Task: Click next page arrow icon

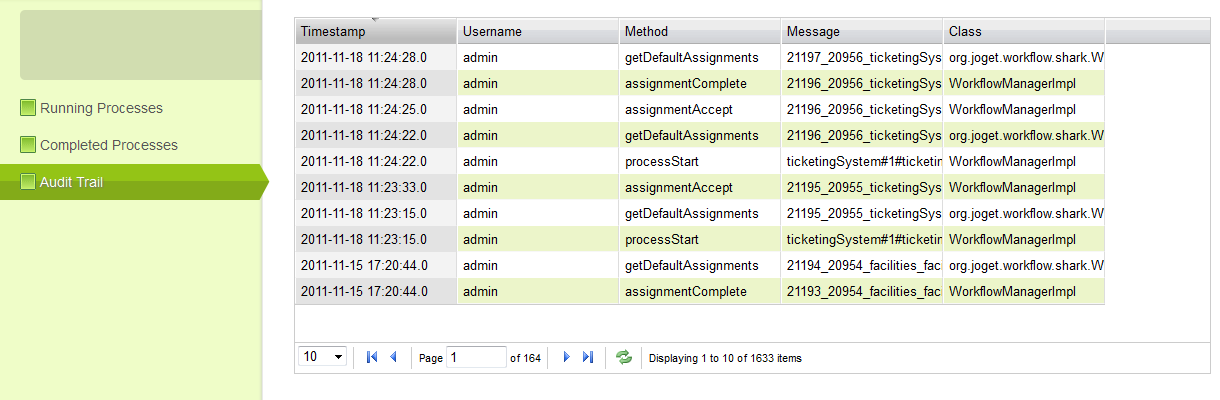Action: click(567, 357)
